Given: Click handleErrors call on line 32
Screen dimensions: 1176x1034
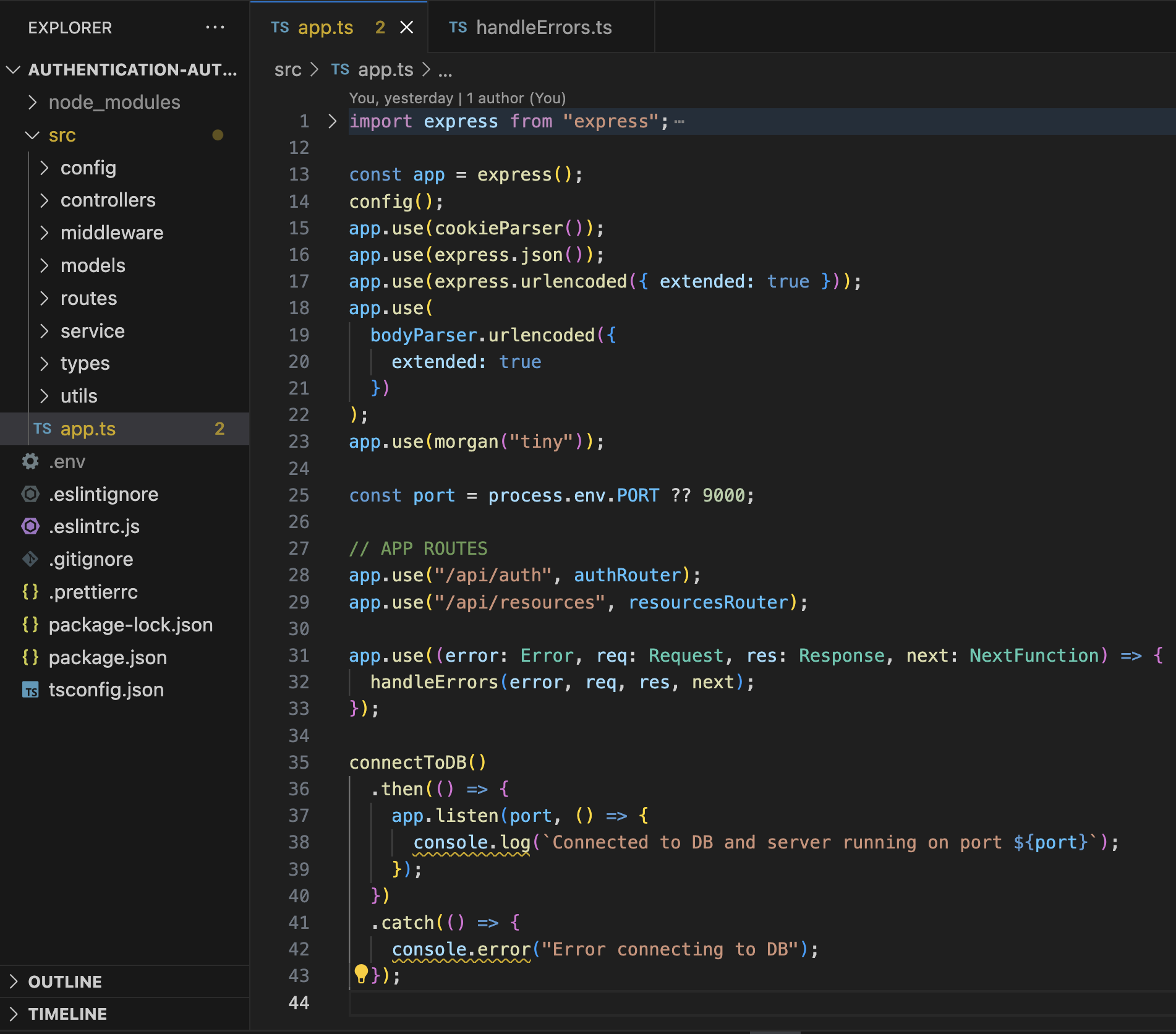Looking at the screenshot, I should point(434,682).
